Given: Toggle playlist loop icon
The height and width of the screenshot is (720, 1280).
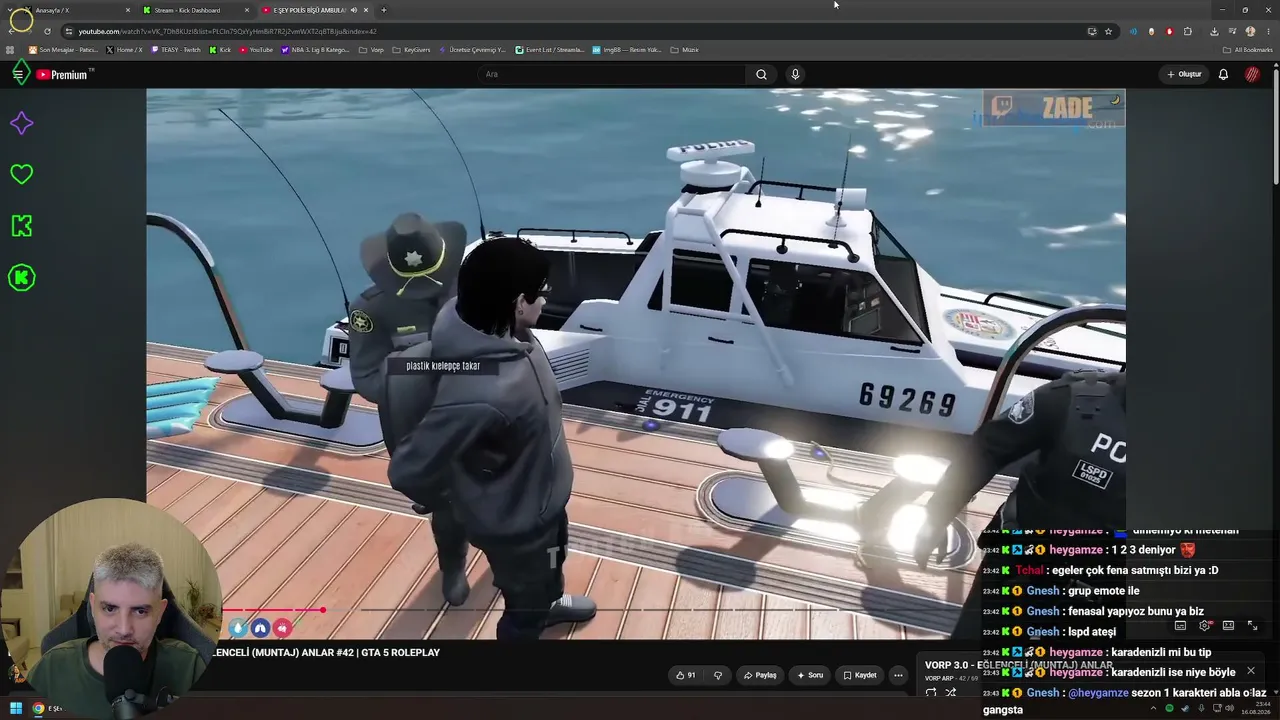Looking at the screenshot, I should 931,692.
